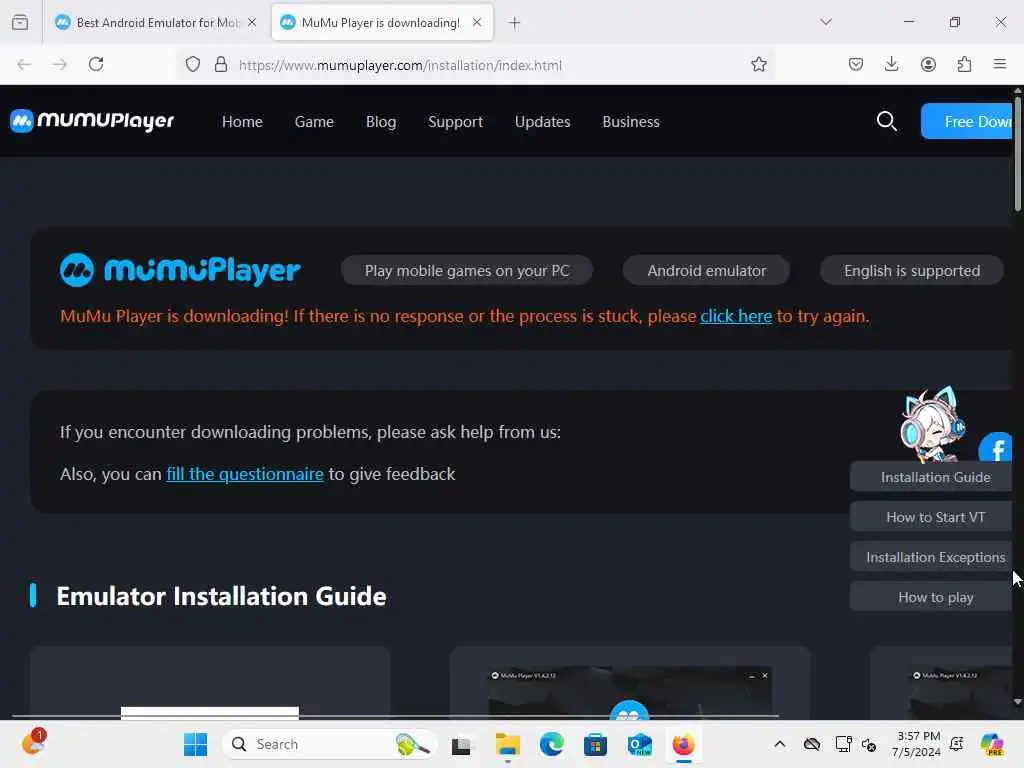This screenshot has width=1024, height=768.
Task: Open the Game menu item
Action: (x=314, y=121)
